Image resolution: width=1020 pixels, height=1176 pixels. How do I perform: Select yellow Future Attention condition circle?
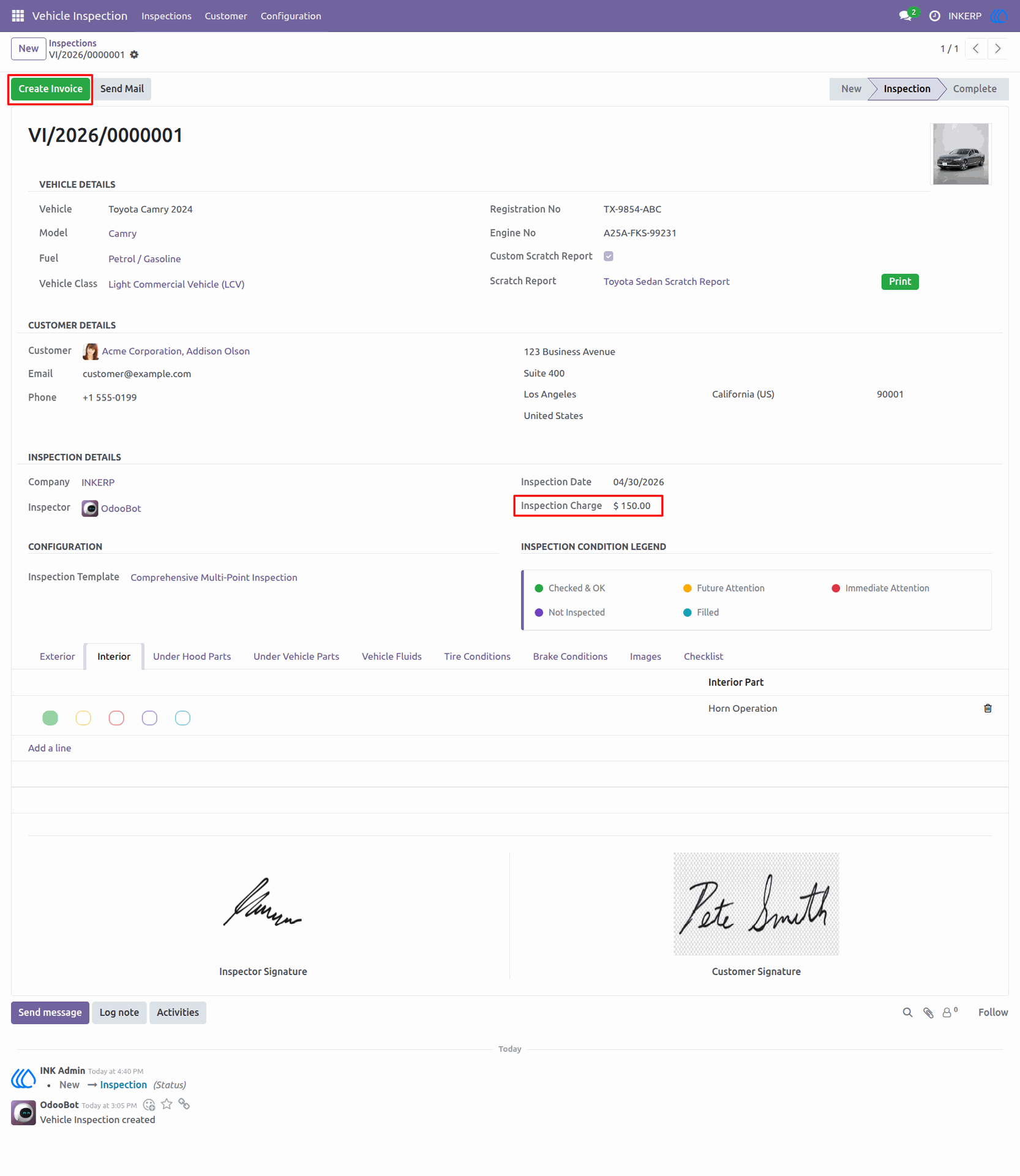pyautogui.click(x=83, y=718)
